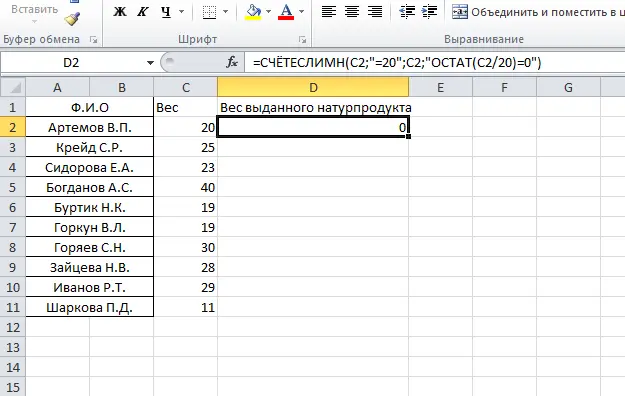This screenshot has width=625, height=396.
Task: Select weight cell with value 40
Action: (x=186, y=187)
